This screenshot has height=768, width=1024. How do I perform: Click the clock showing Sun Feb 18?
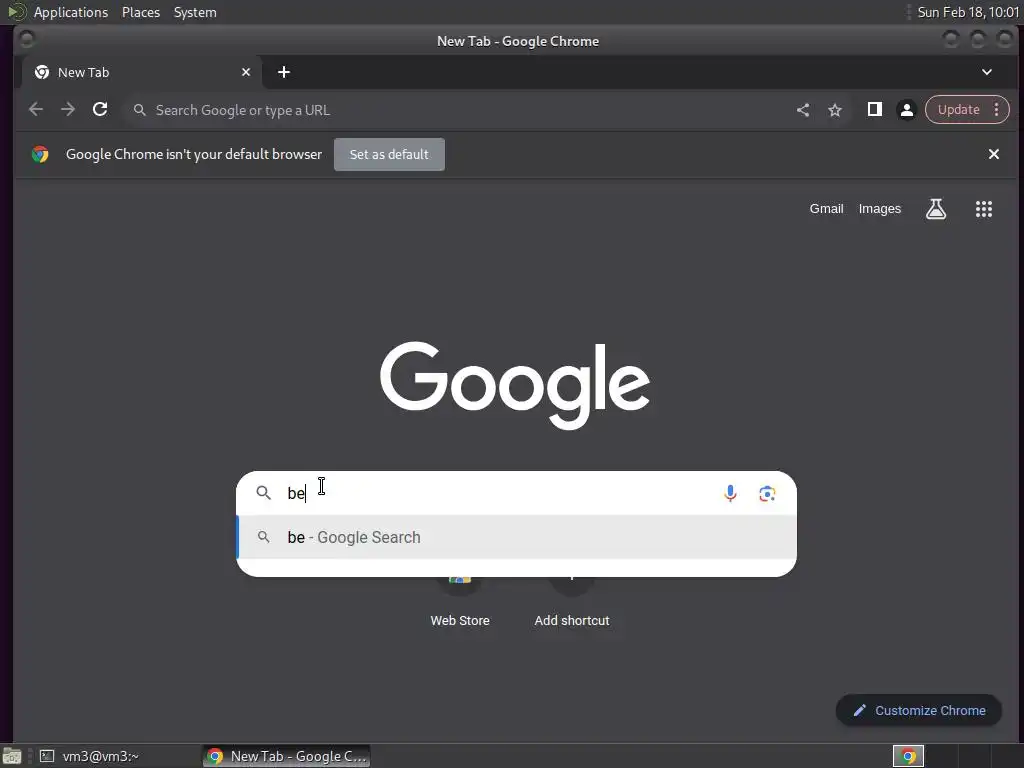(x=968, y=12)
